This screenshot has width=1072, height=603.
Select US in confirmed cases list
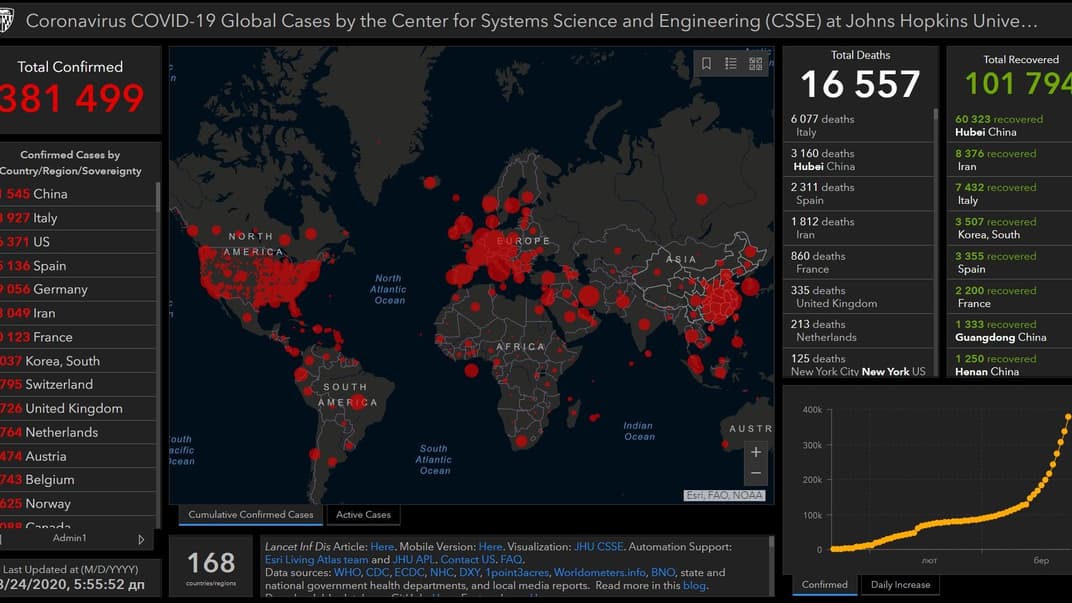point(78,242)
